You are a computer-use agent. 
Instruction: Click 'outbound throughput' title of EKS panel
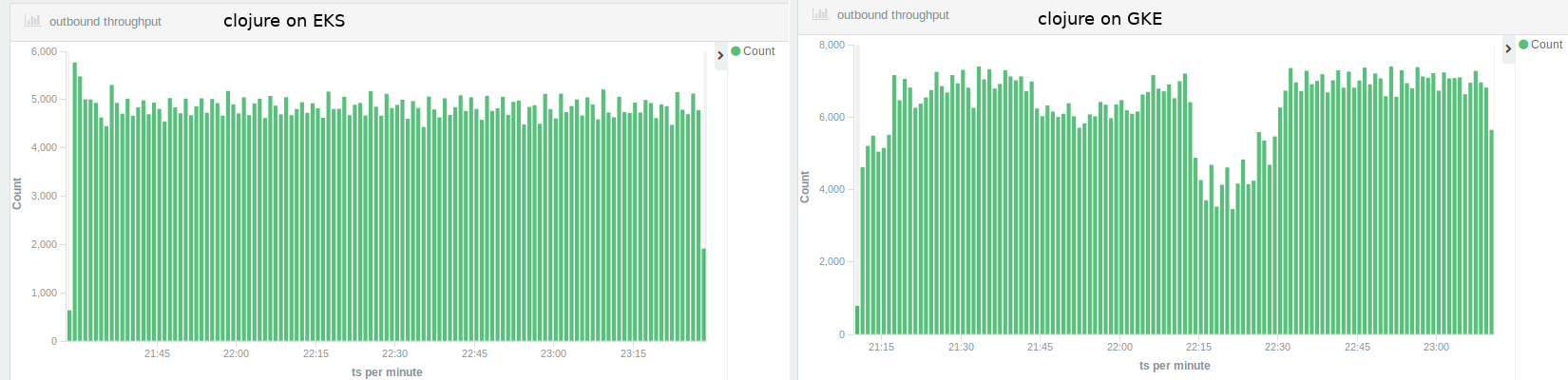pos(105,21)
